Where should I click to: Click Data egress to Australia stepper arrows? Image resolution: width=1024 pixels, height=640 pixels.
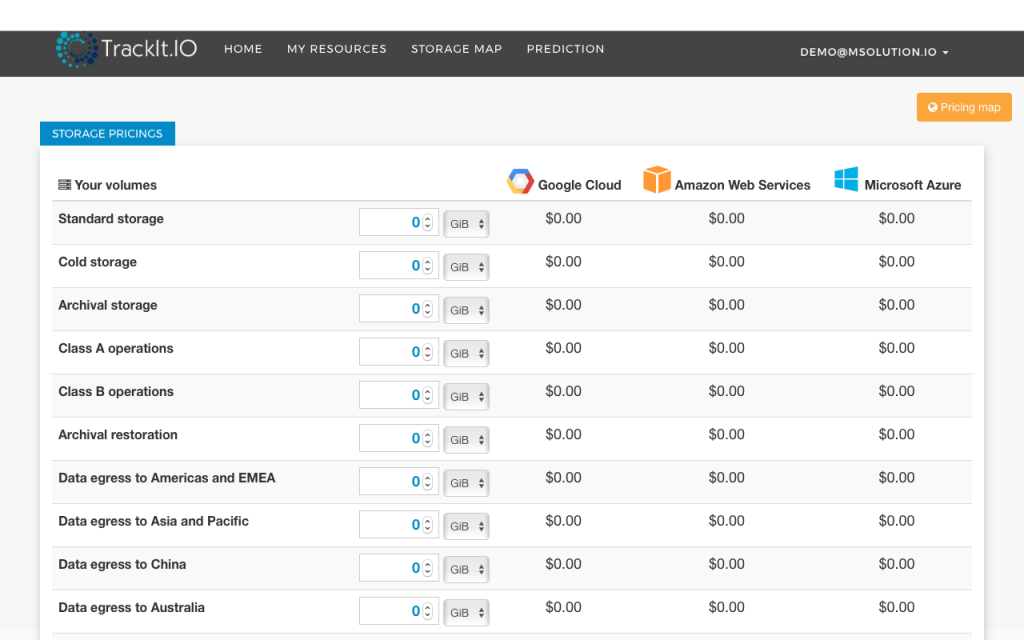(428, 611)
